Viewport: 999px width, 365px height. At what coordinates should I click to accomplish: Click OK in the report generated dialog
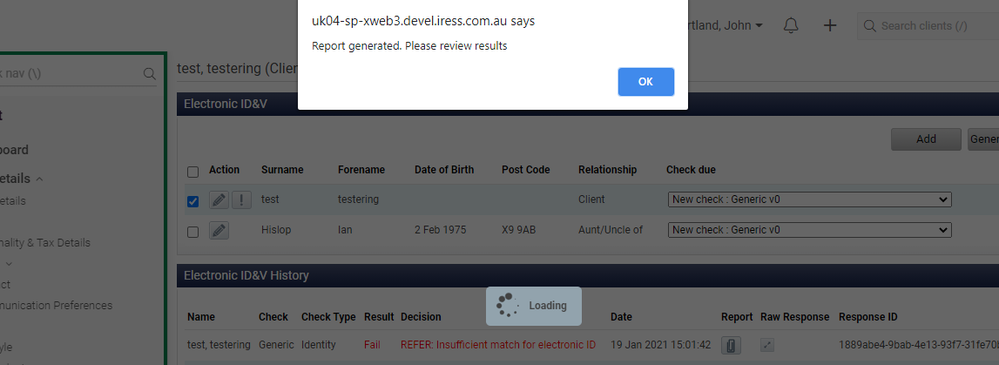pos(645,82)
